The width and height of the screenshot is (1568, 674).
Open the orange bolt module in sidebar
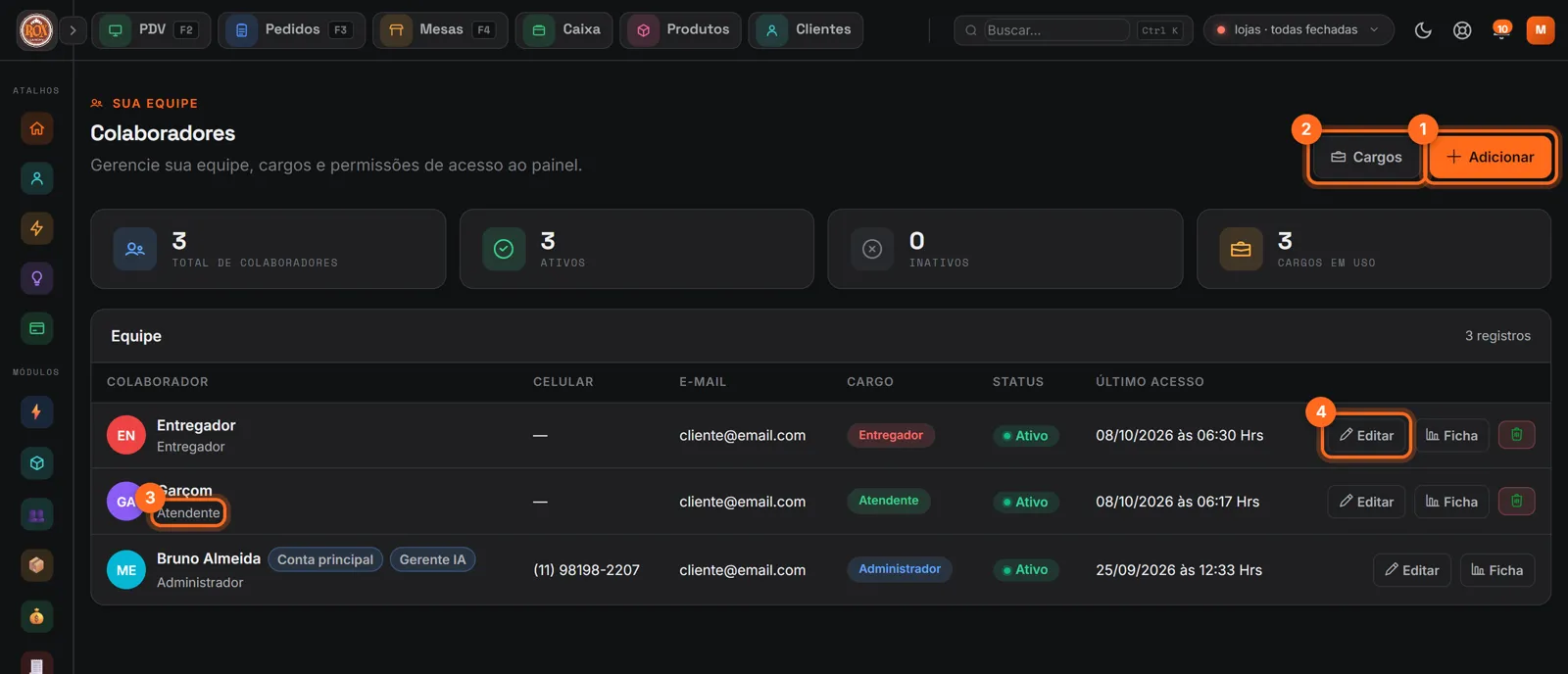(37, 411)
